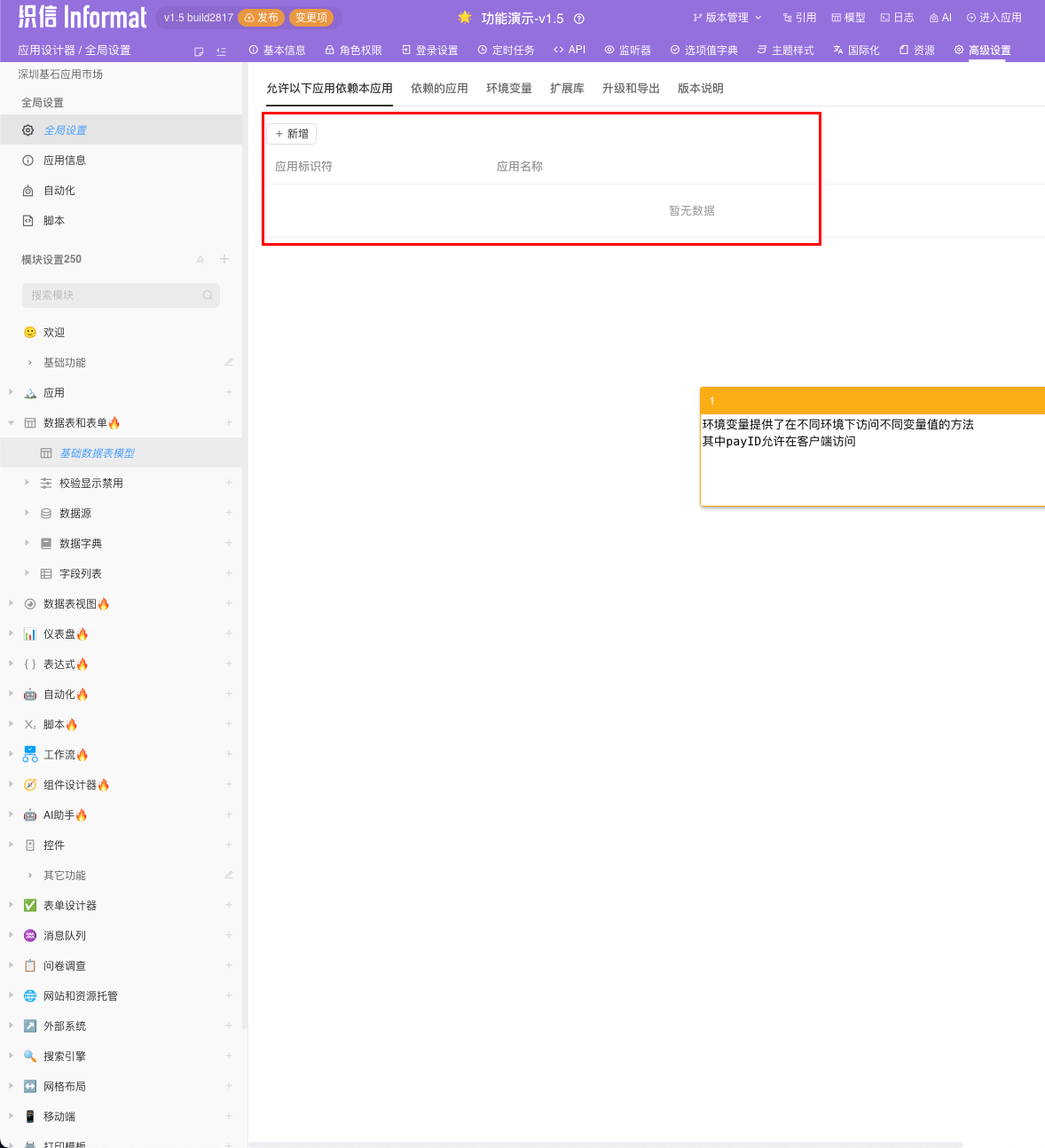The height and width of the screenshot is (1148, 1045).
Task: Open the 角色权限 menu item
Action: coord(353,51)
